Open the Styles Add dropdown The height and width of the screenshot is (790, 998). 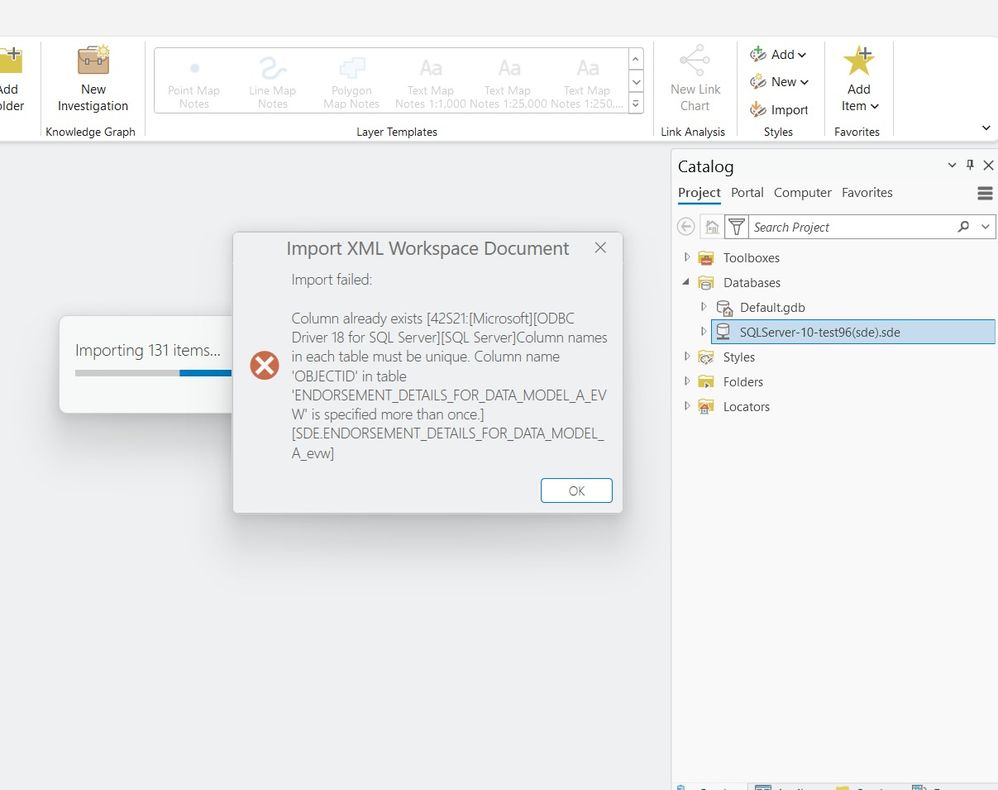pos(778,55)
